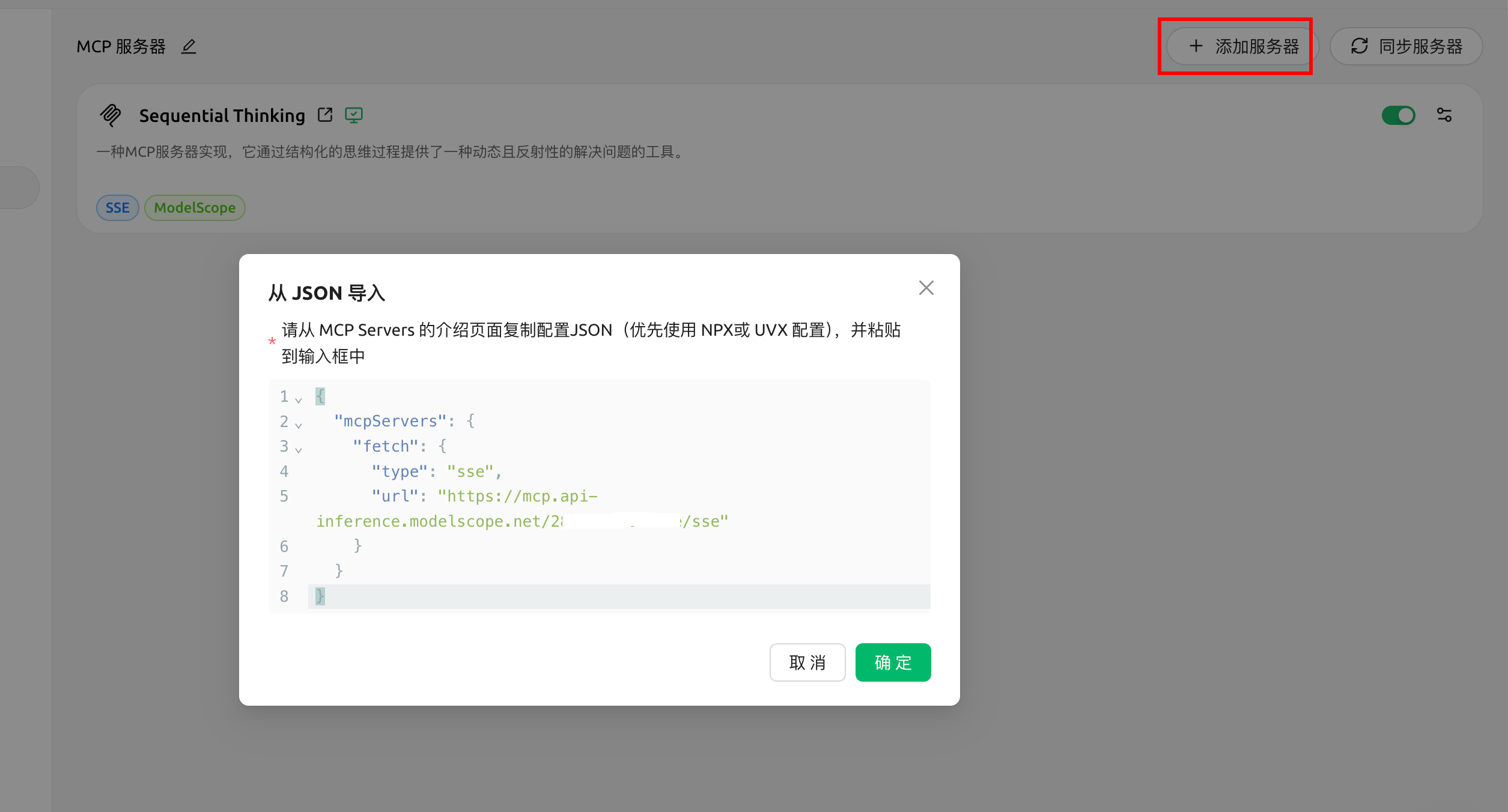Click the Sequential Thinking description text
1508x812 pixels.
click(x=391, y=151)
